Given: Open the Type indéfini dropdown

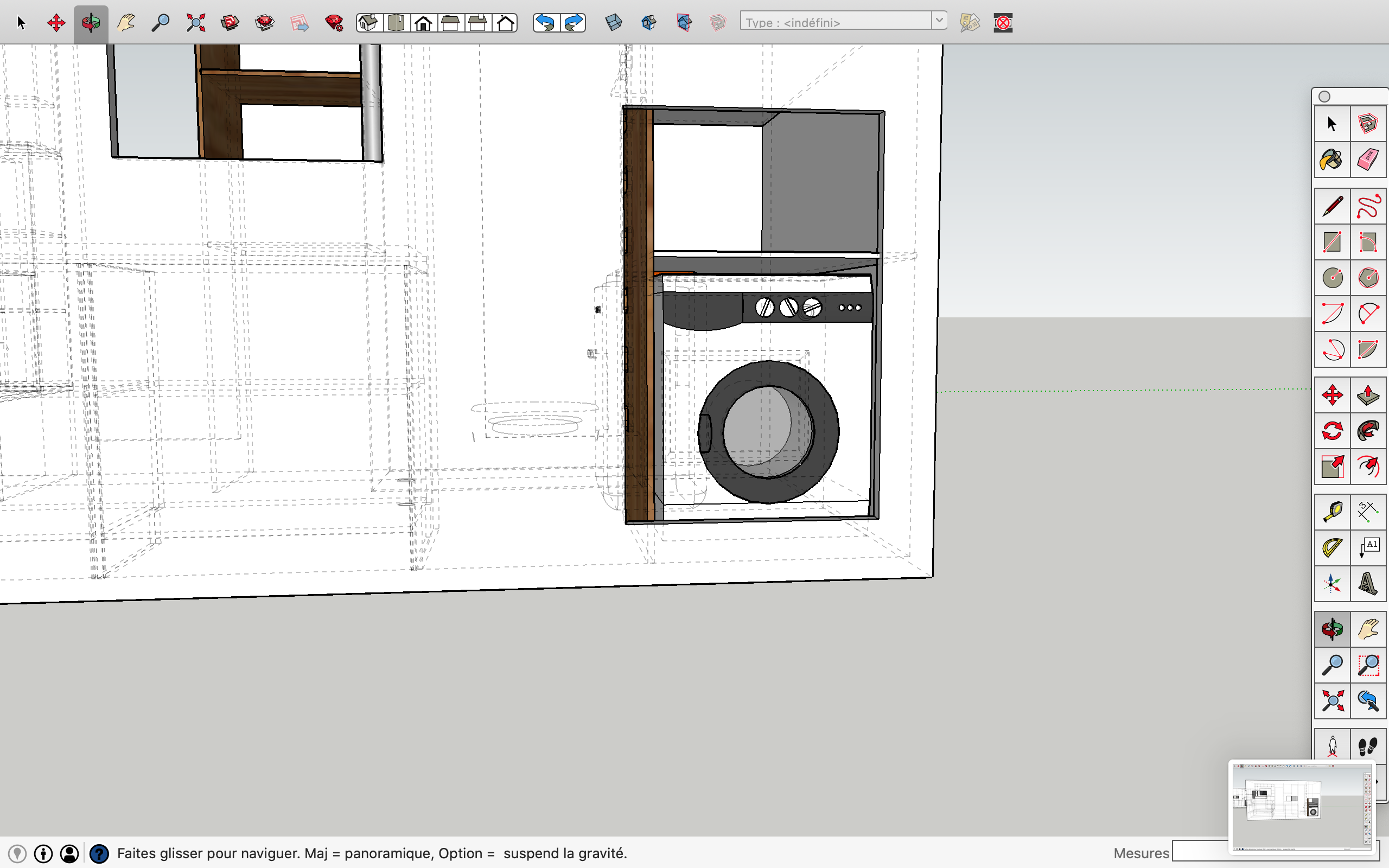Looking at the screenshot, I should [x=939, y=21].
